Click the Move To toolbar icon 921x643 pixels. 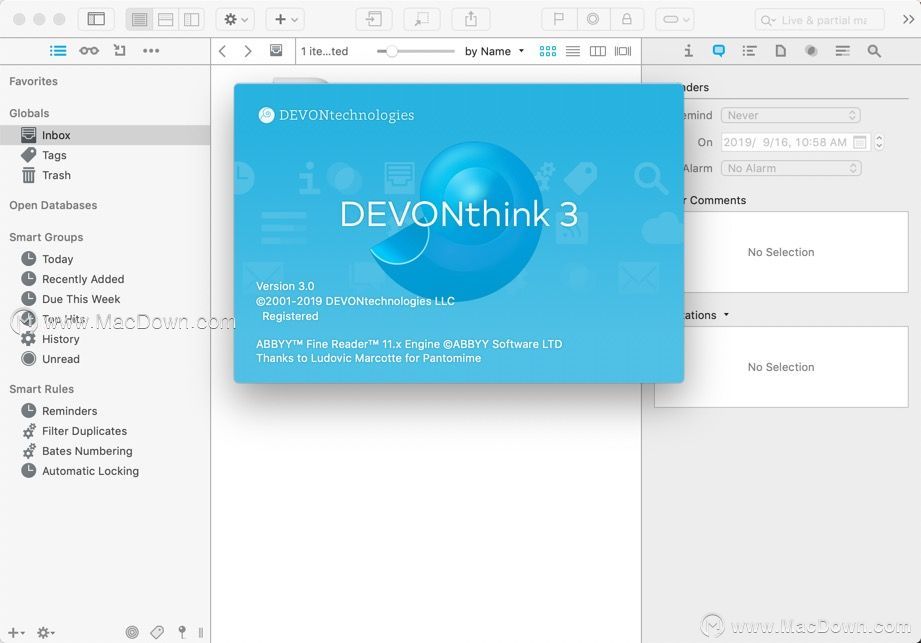(x=374, y=19)
